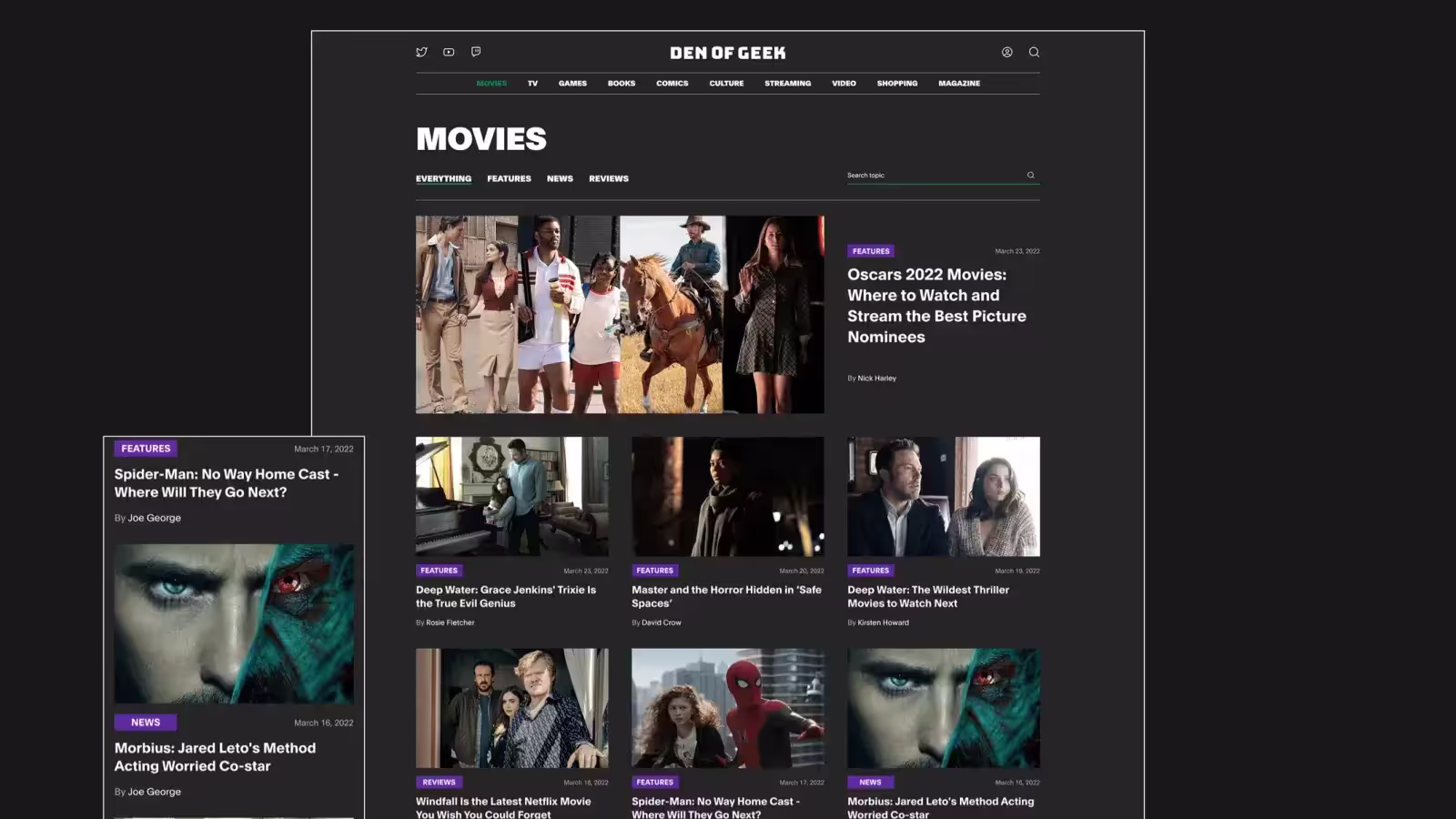Click magnifier inside the Search topic field
The height and width of the screenshot is (819, 1456).
coord(1031,175)
